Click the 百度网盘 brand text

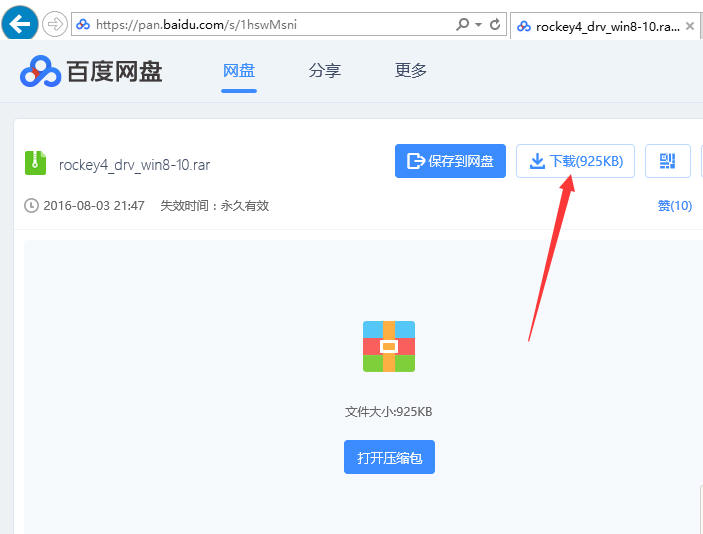114,71
